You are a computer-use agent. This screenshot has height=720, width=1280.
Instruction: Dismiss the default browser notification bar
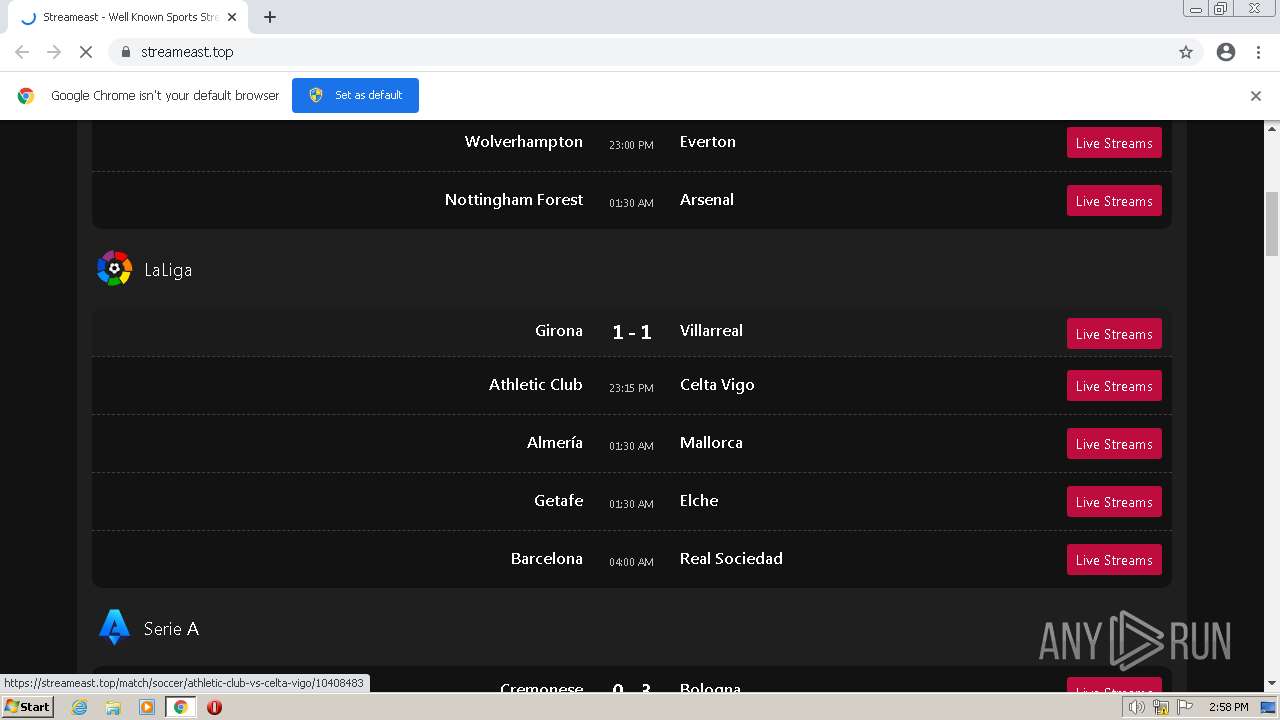coord(1256,96)
